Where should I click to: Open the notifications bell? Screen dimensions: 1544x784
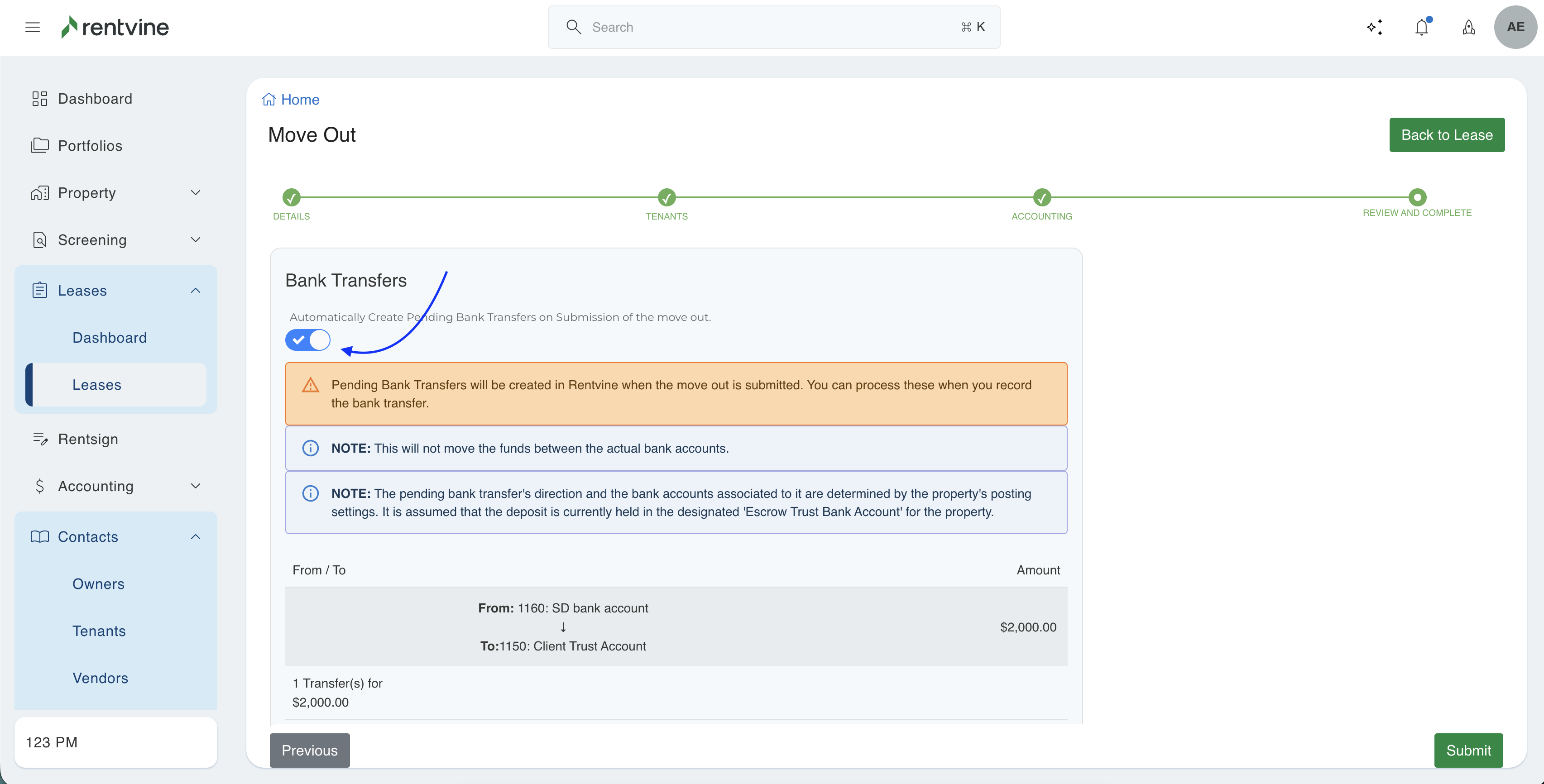(1422, 27)
